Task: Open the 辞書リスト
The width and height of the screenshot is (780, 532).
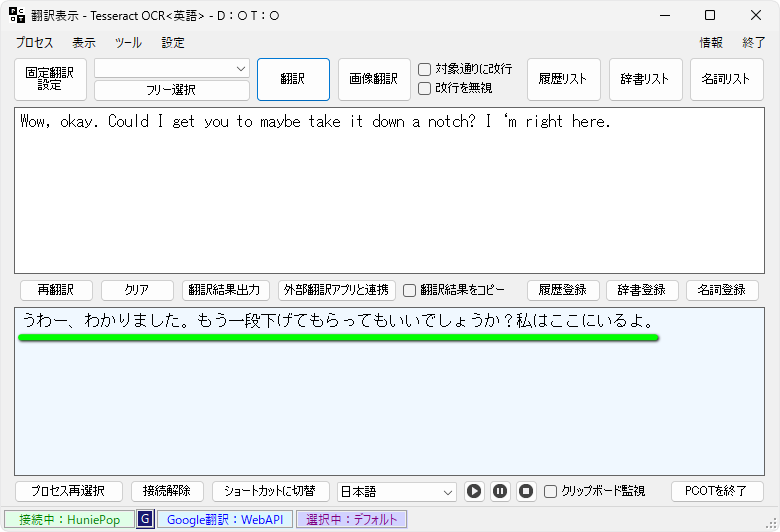Action: click(x=646, y=79)
